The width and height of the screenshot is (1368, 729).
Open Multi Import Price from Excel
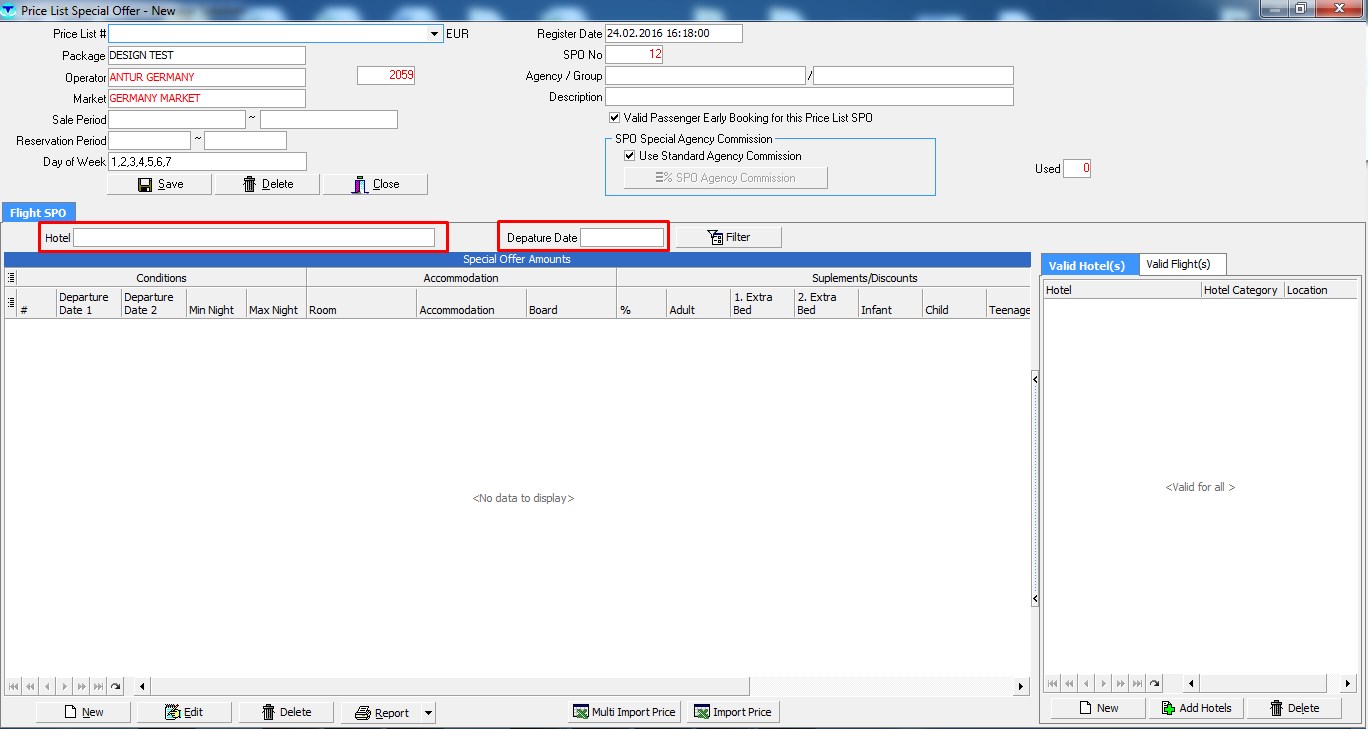coord(625,712)
